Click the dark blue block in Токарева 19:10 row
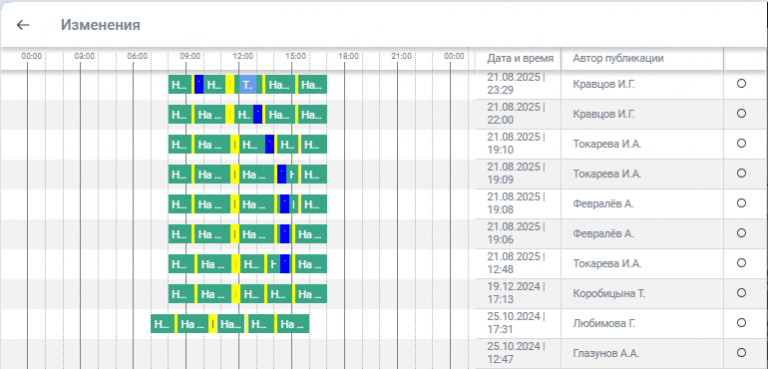The image size is (768, 369). tap(269, 144)
